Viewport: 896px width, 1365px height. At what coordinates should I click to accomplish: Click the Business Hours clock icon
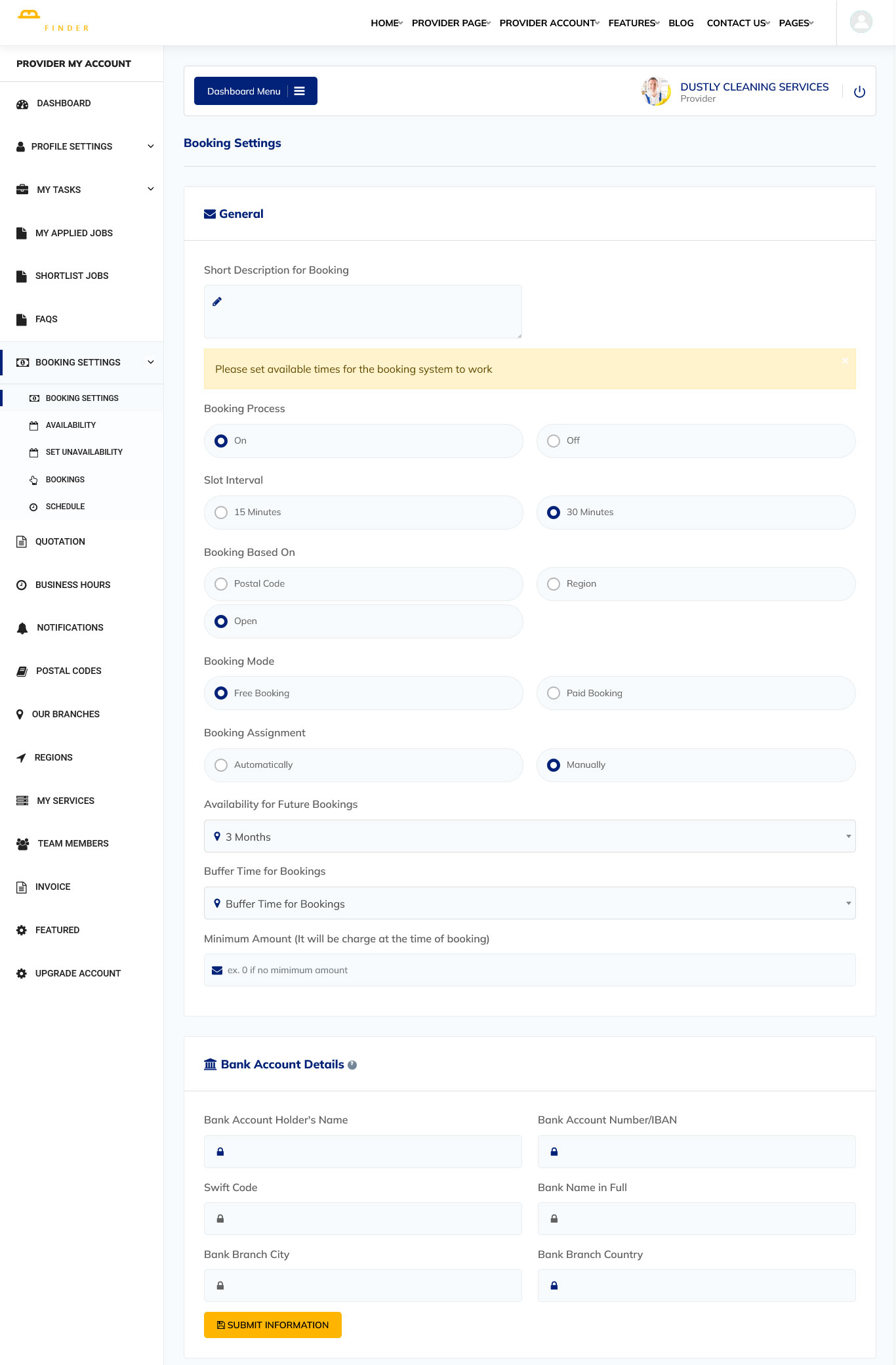[22, 585]
